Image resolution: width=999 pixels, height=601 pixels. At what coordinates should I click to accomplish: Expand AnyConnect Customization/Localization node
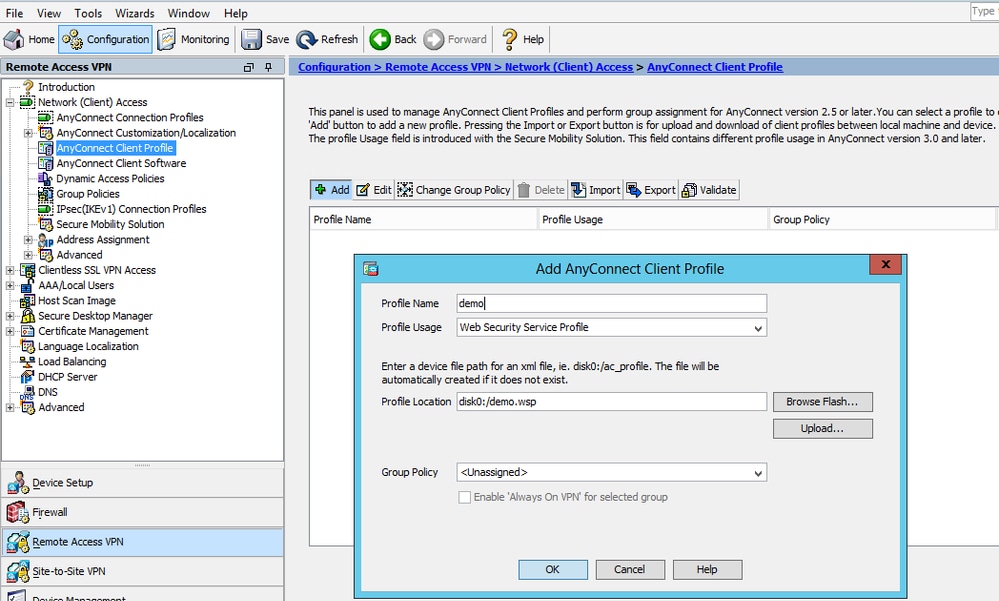(28, 133)
